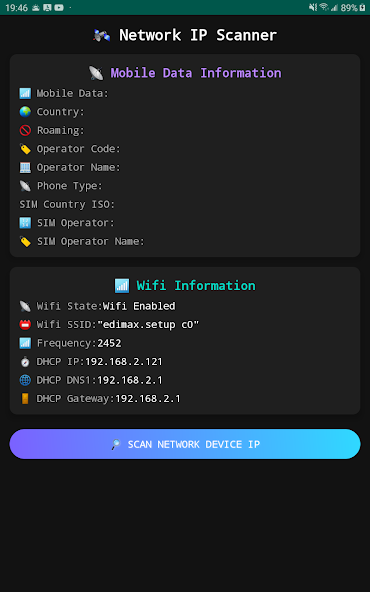Click the satellite dish icon next to Mobile Data Information
This screenshot has height=592, width=370.
click(96, 73)
